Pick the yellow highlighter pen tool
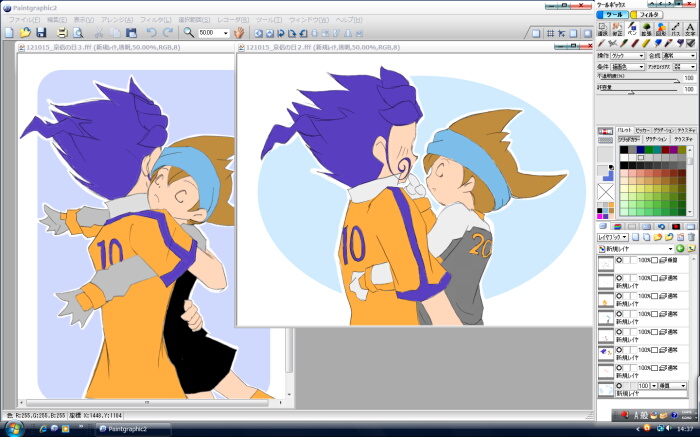The height and width of the screenshot is (437, 700). 646,43
